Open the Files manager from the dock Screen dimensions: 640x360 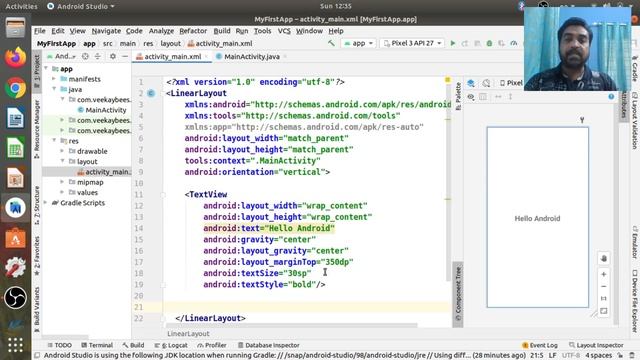coord(16,27)
